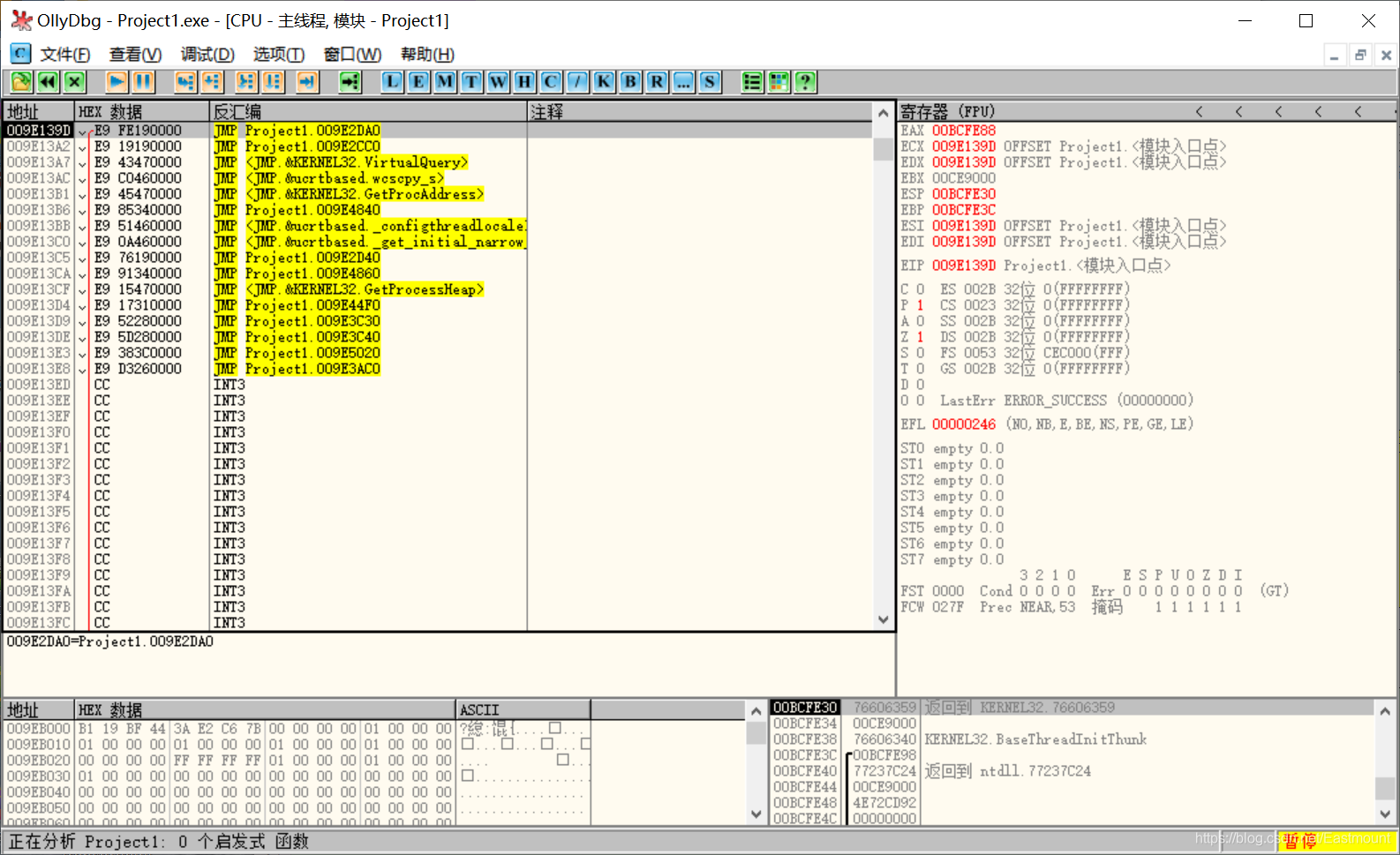Open the 文件(F) menu
Image resolution: width=1400 pixels, height=855 pixels.
tap(65, 55)
